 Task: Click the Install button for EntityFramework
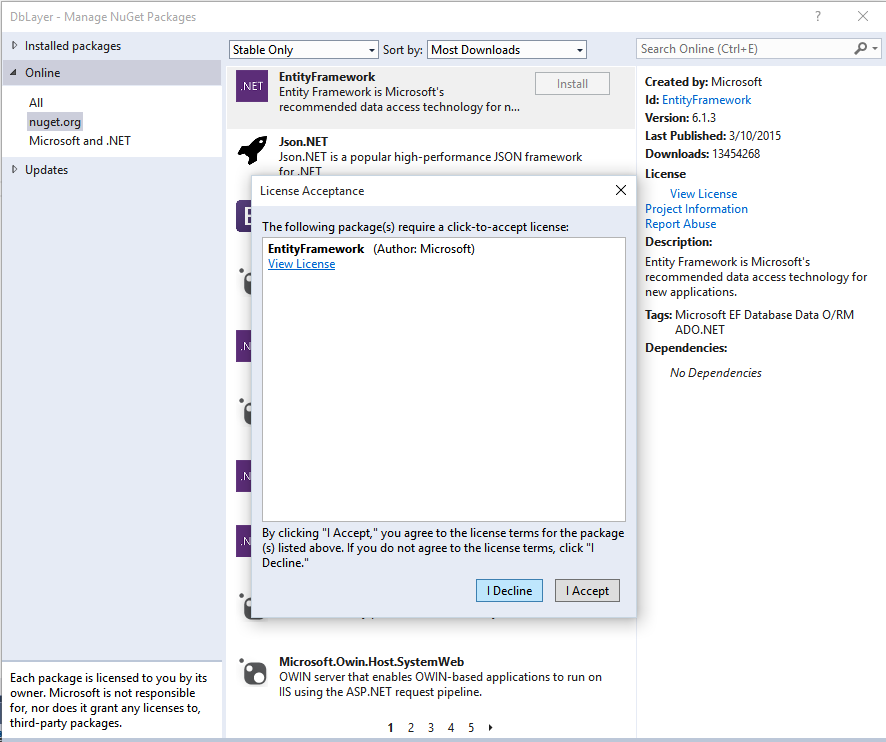click(x=572, y=84)
